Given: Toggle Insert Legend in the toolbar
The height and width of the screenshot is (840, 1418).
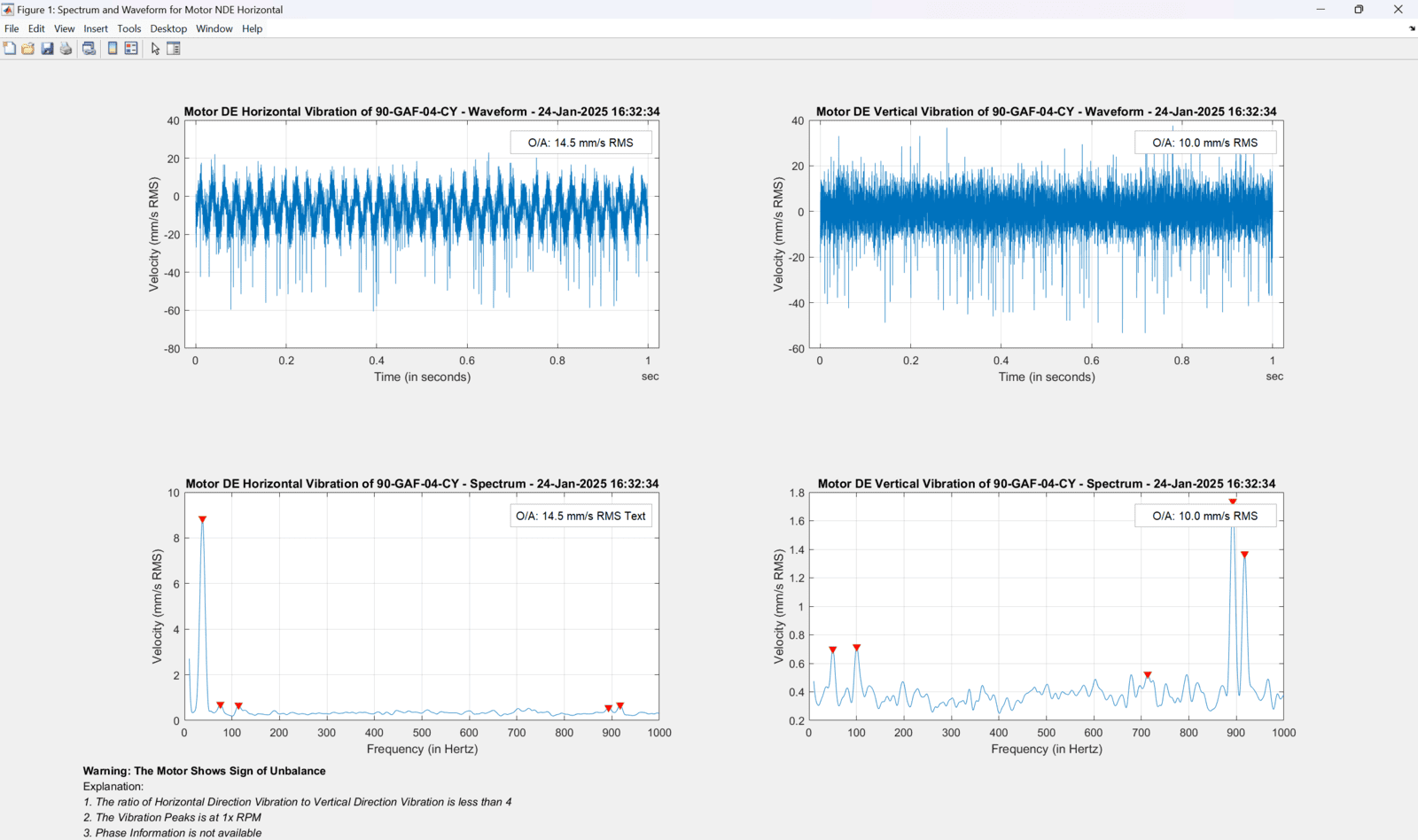Looking at the screenshot, I should (x=131, y=49).
